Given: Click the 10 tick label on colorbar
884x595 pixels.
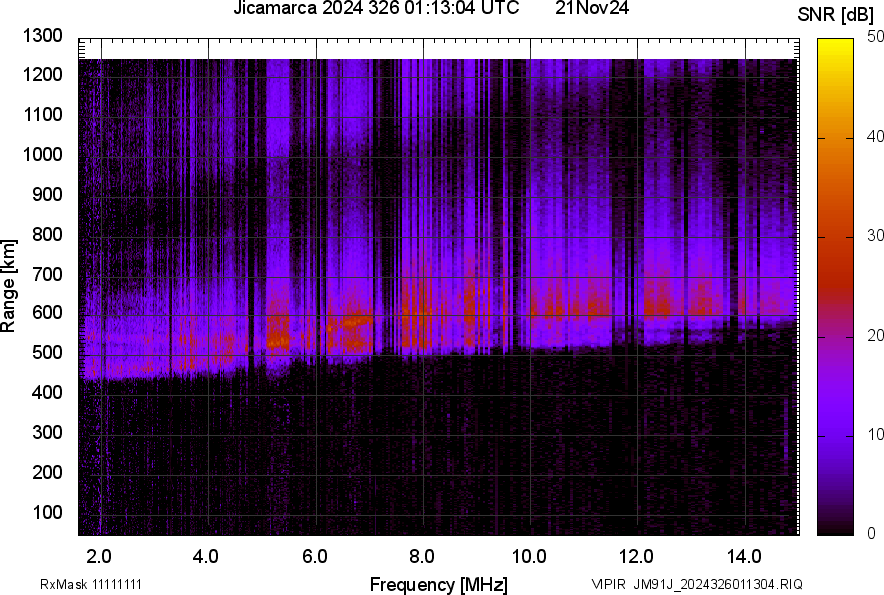Looking at the screenshot, I should pos(877,435).
